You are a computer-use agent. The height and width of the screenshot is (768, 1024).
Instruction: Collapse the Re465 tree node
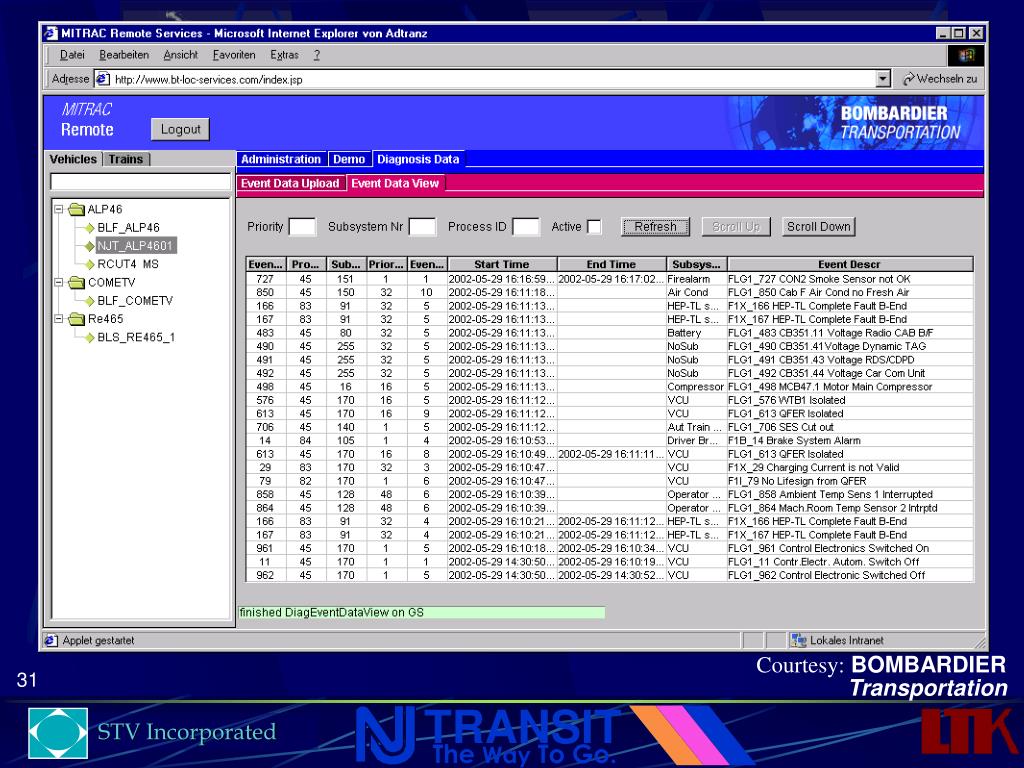(58, 319)
